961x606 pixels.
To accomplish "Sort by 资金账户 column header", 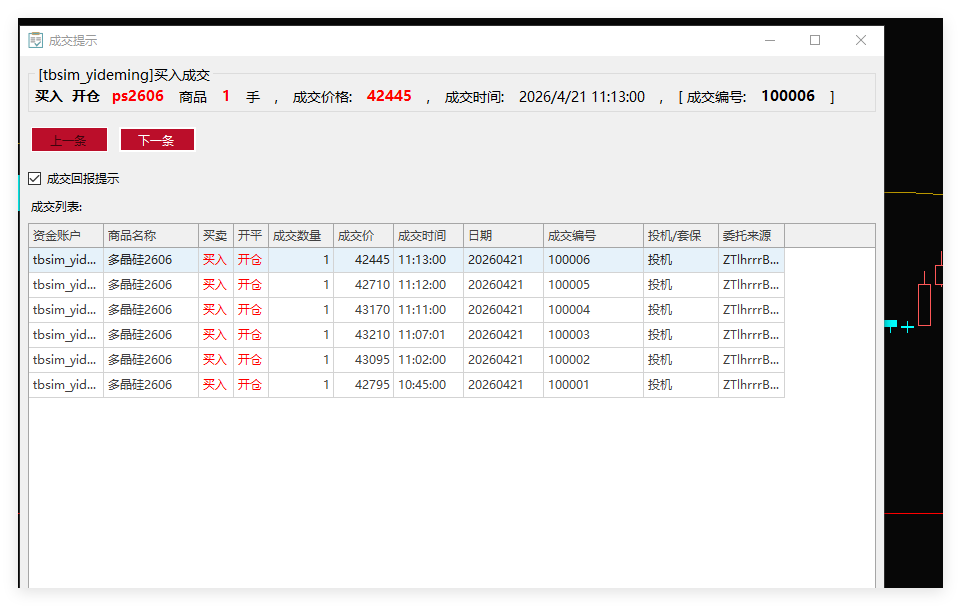I will (66, 236).
